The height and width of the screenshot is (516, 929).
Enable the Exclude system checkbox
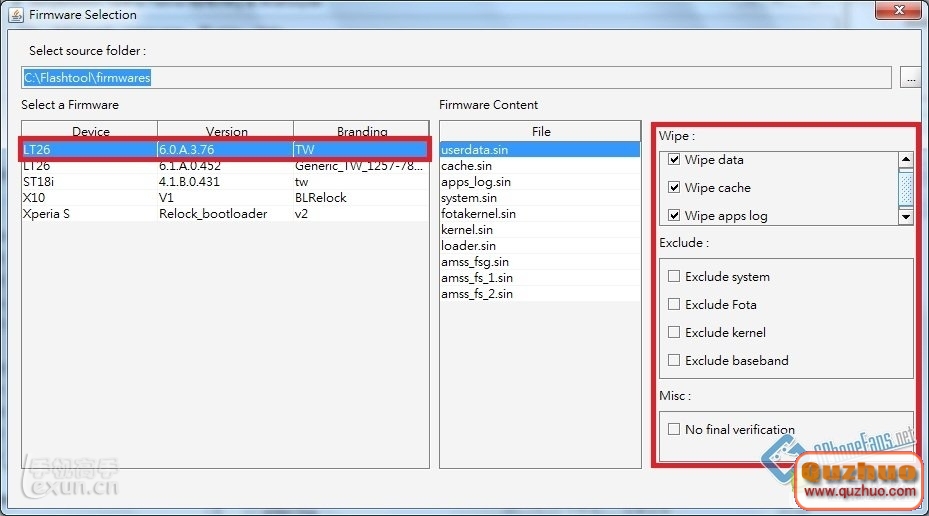pos(674,276)
